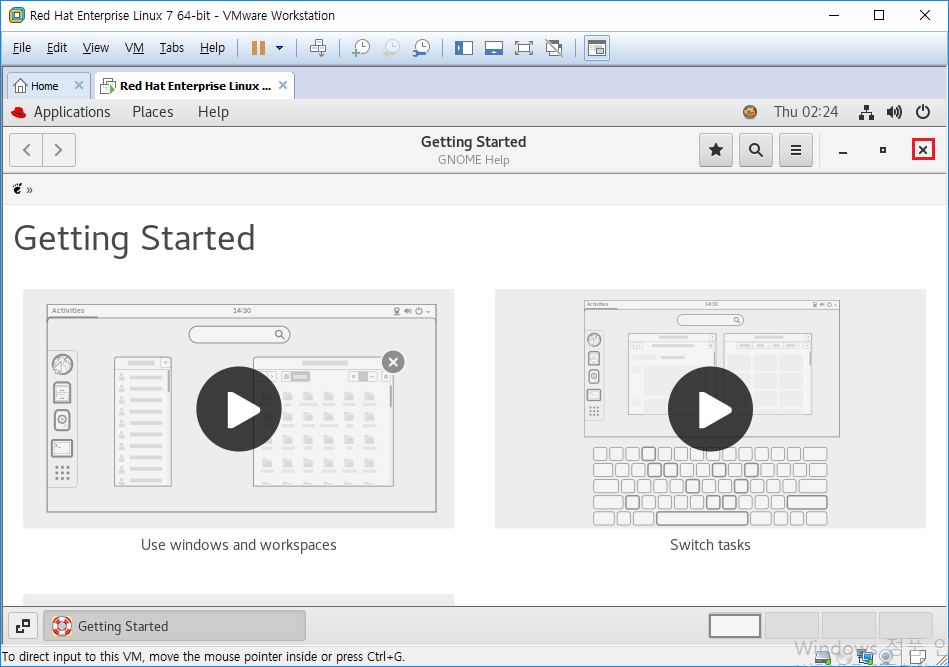Minimize the Getting Started window
This screenshot has width=949, height=667.
coord(842,150)
